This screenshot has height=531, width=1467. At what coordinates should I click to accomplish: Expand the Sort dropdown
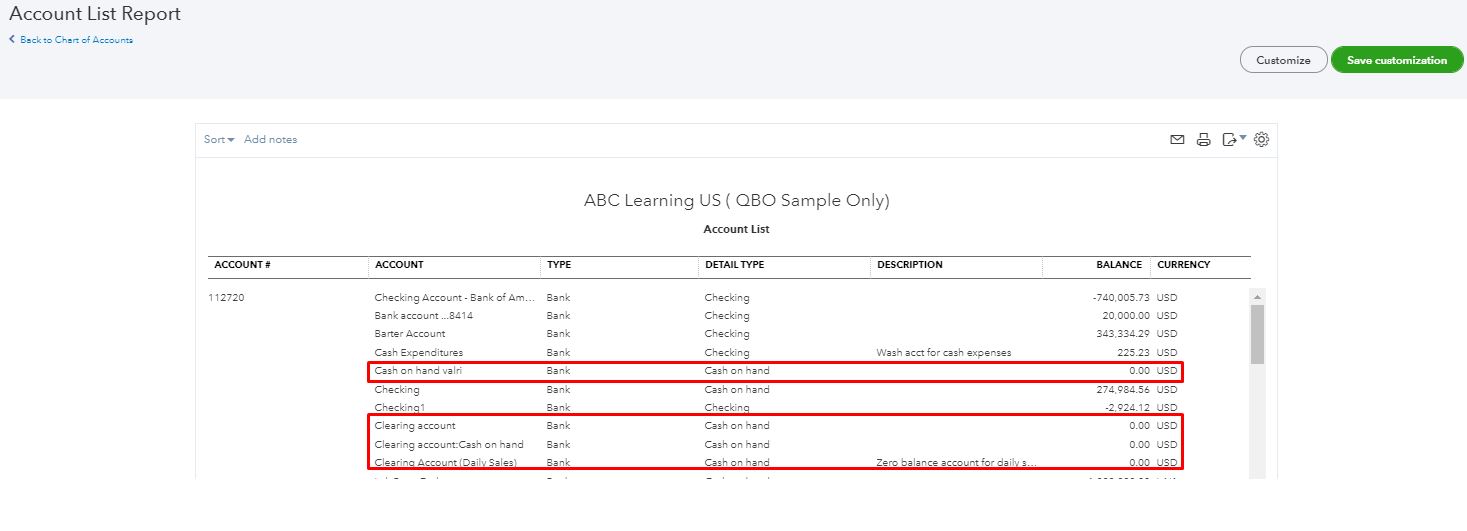[x=219, y=140]
